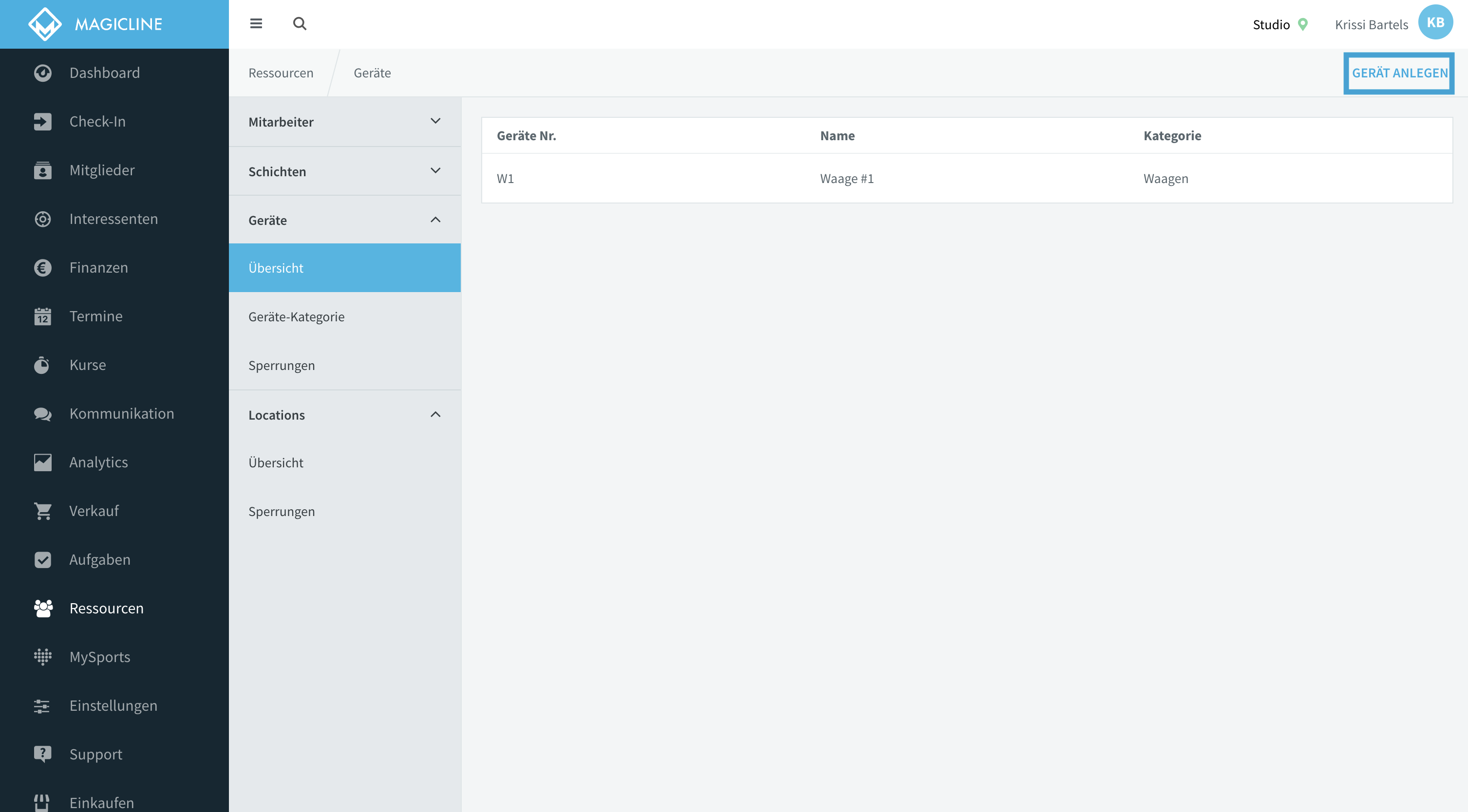Click the Aufgaben checkmark icon
The image size is (1468, 812).
(x=43, y=560)
